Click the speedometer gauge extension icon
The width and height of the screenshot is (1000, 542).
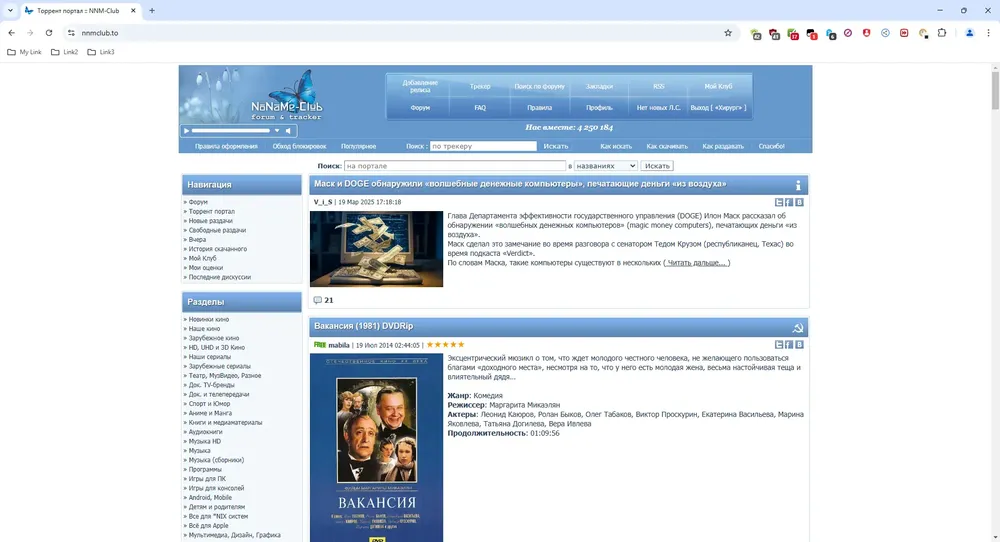coord(923,33)
